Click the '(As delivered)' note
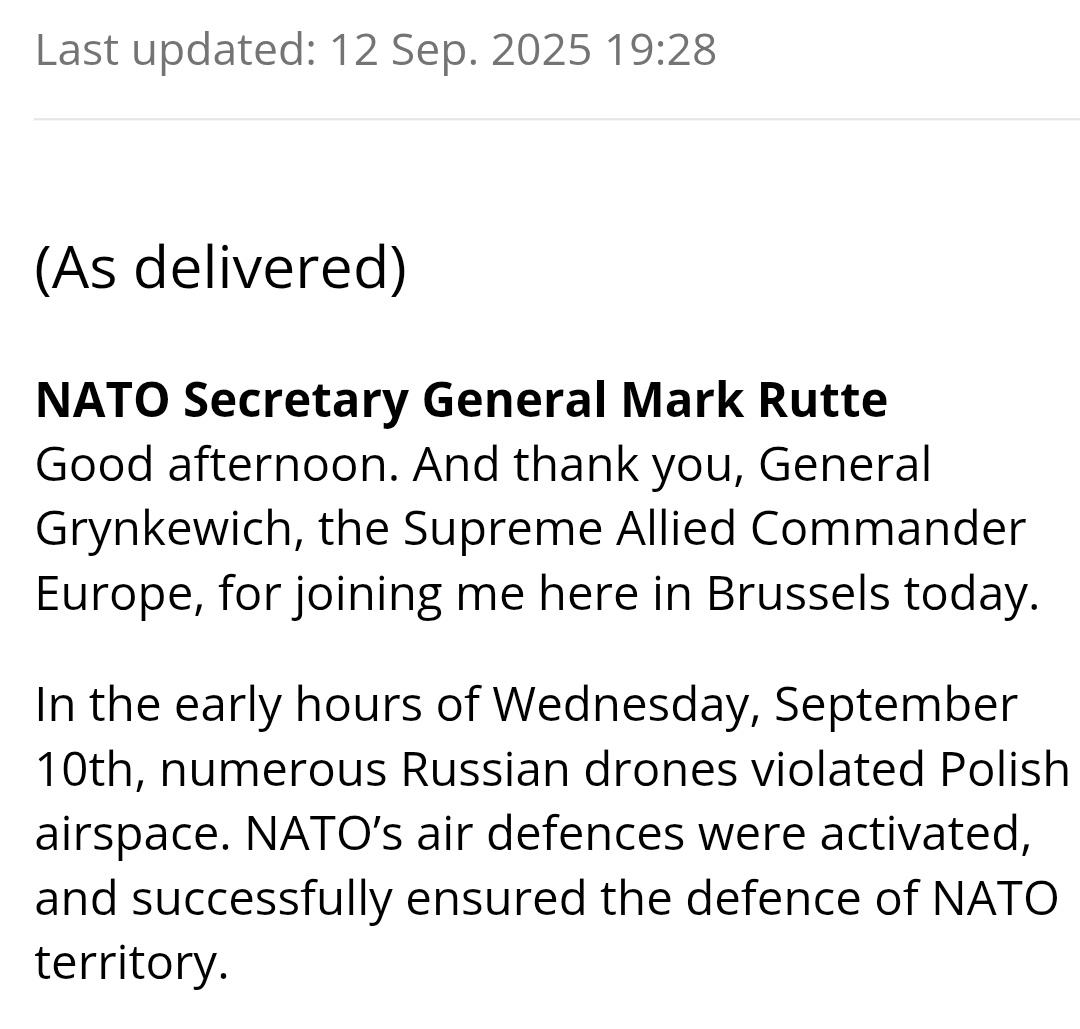This screenshot has width=1080, height=1029. tap(220, 268)
